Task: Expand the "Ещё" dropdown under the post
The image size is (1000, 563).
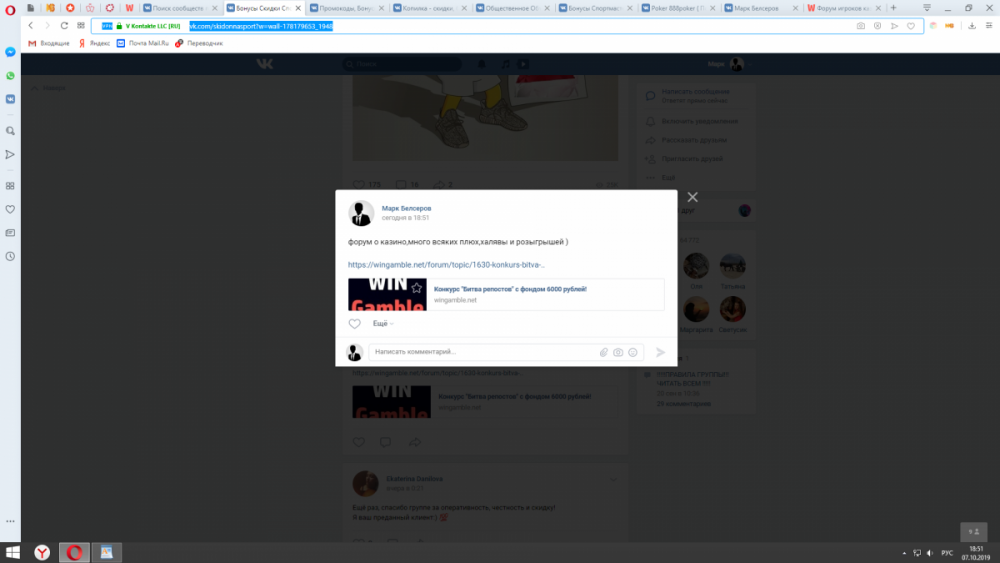Action: point(382,324)
